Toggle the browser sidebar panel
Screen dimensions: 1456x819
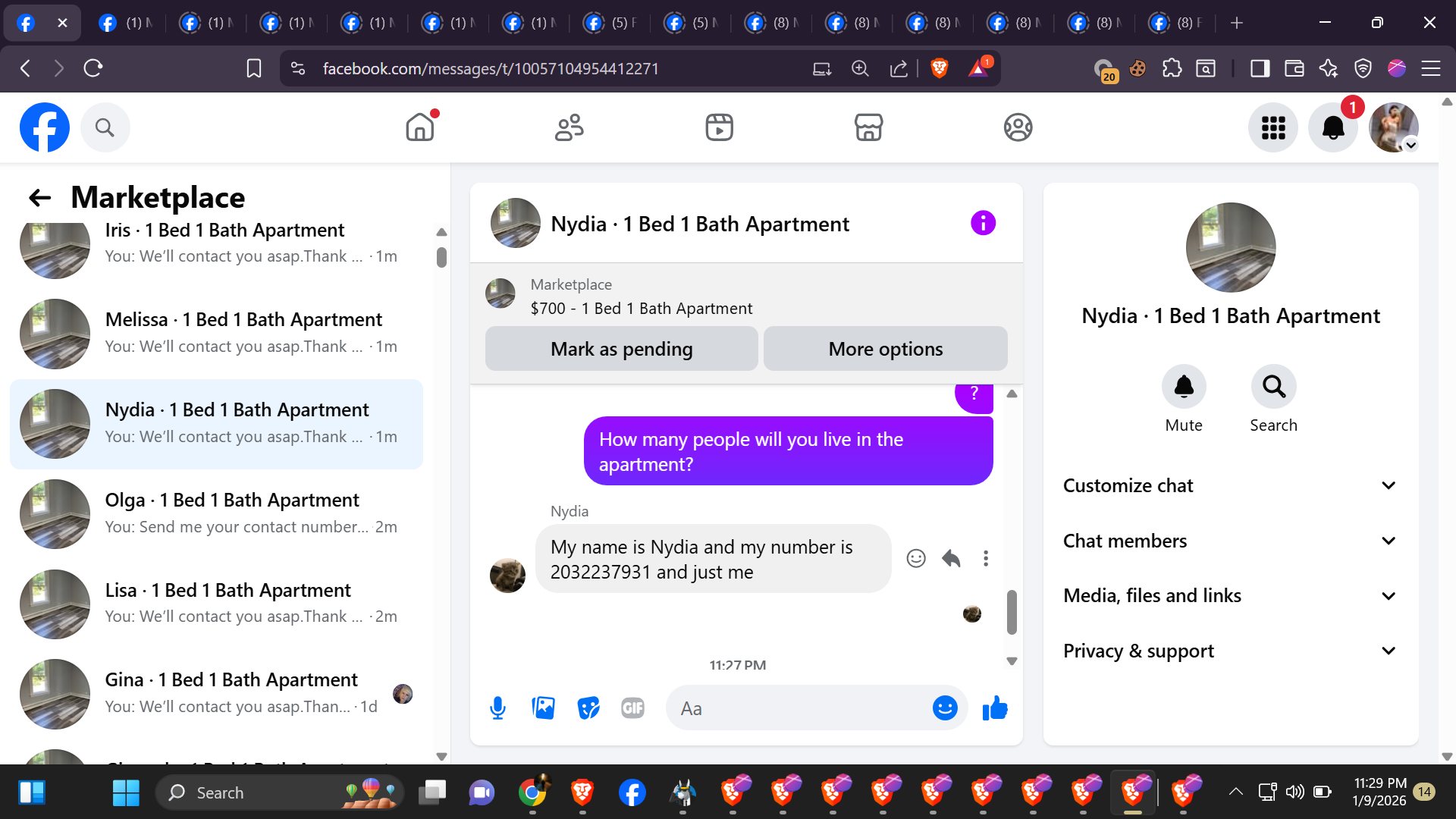click(x=1260, y=69)
